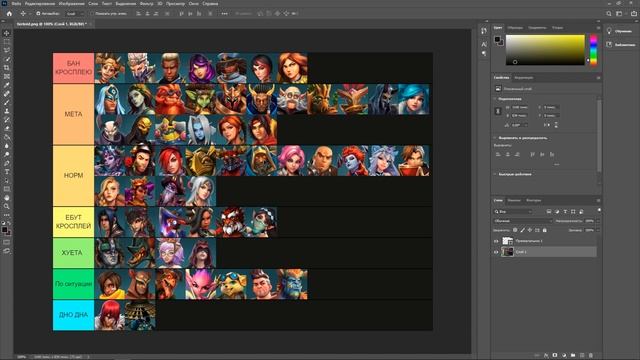The image size is (640, 360).
Task: Open the search icon at top right
Action: tap(609, 13)
